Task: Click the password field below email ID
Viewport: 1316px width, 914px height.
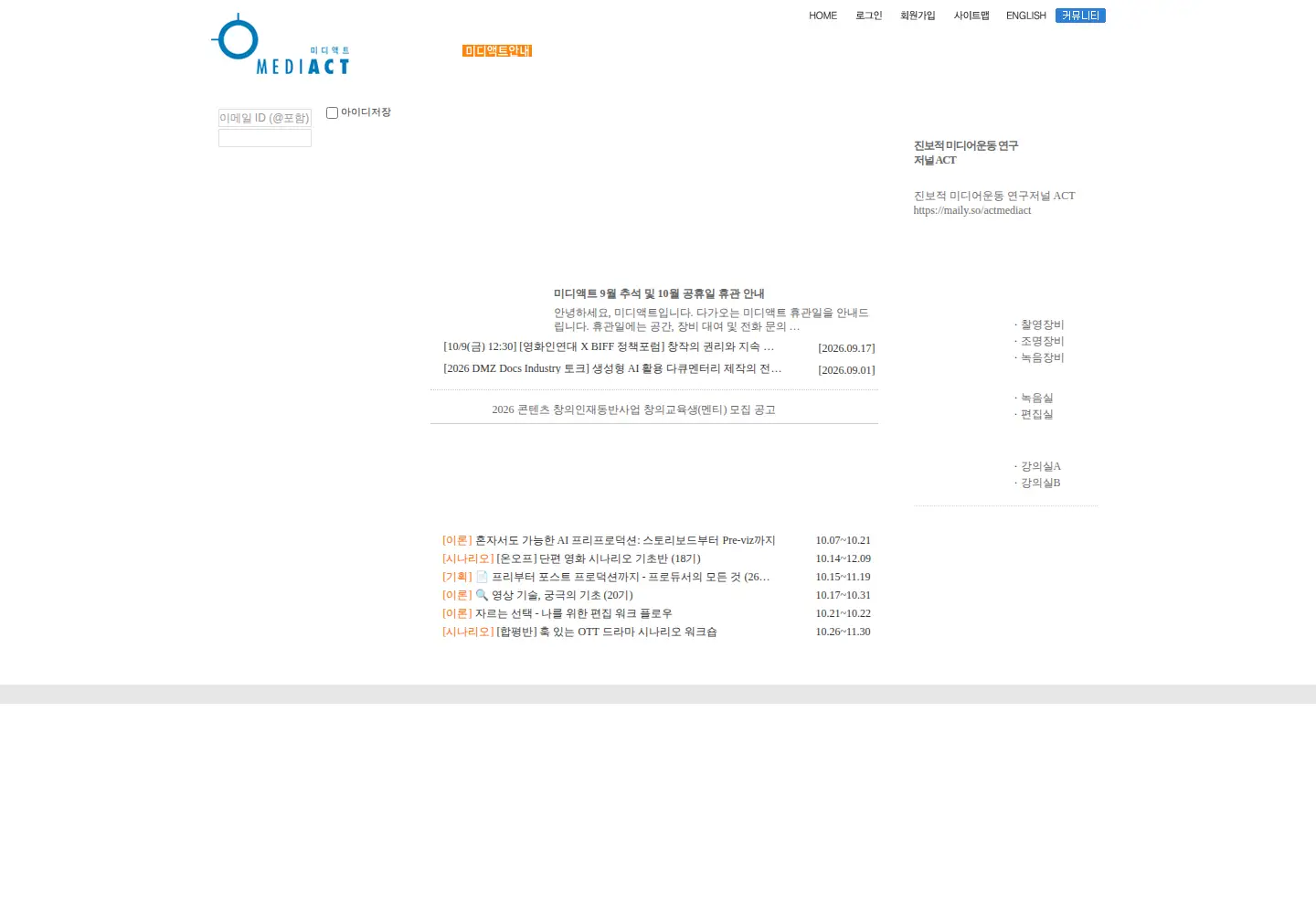Action: coord(265,138)
